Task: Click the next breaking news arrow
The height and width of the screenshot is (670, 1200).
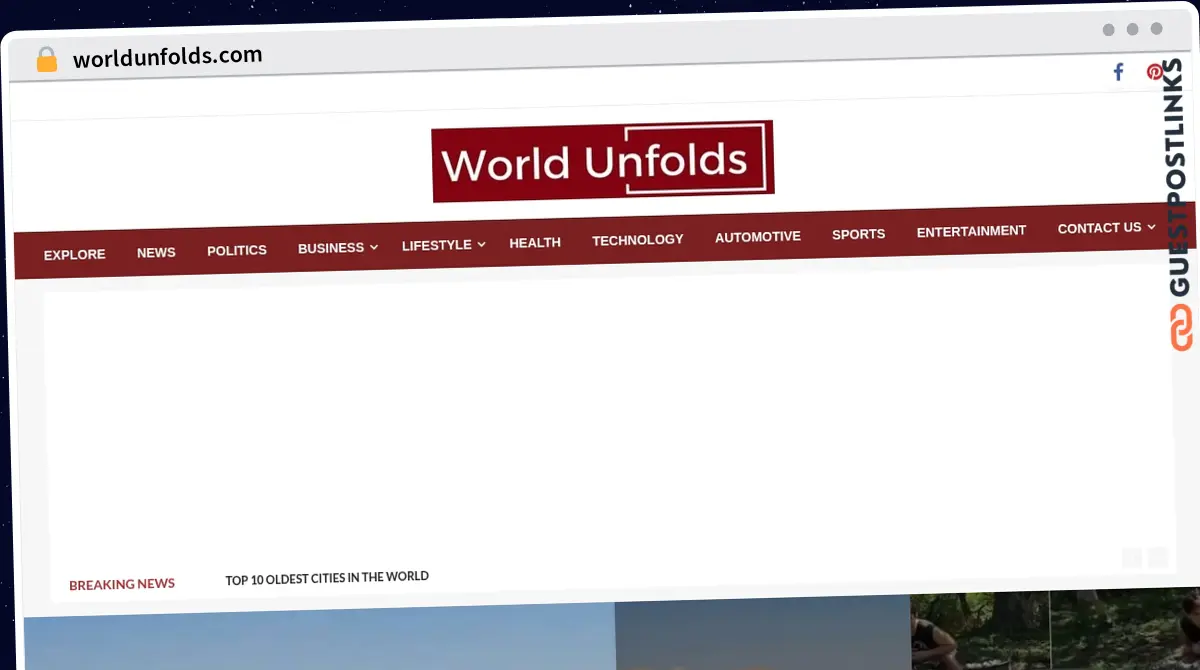Action: point(1157,558)
